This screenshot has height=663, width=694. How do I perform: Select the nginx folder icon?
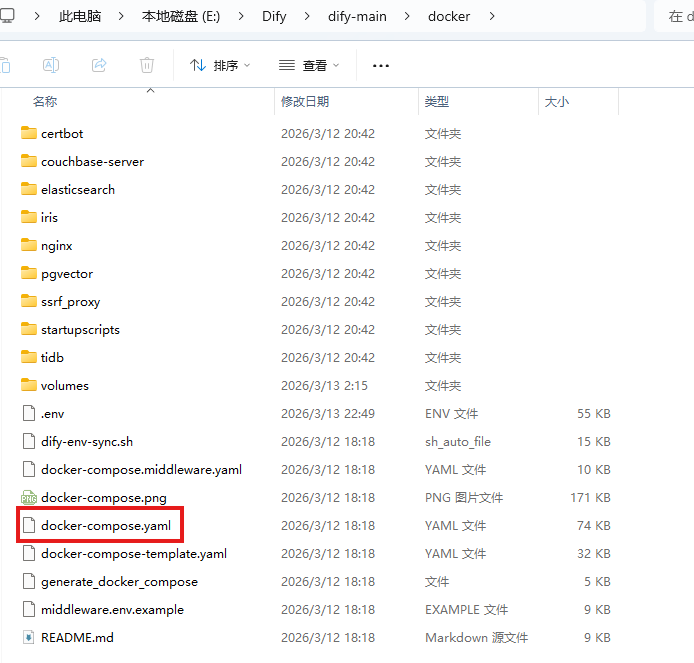click(29, 245)
